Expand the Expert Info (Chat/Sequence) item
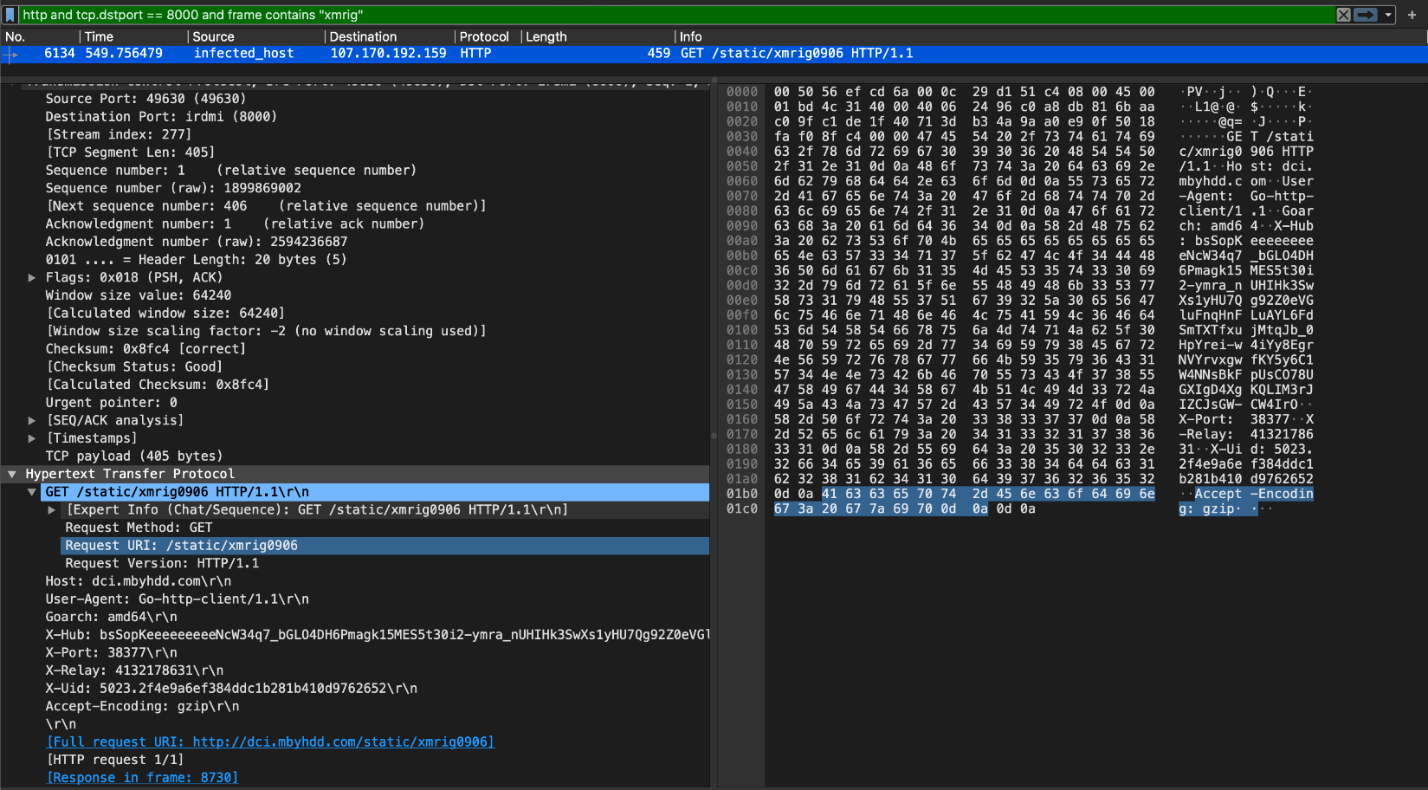This screenshot has height=790, width=1428. [x=52, y=510]
